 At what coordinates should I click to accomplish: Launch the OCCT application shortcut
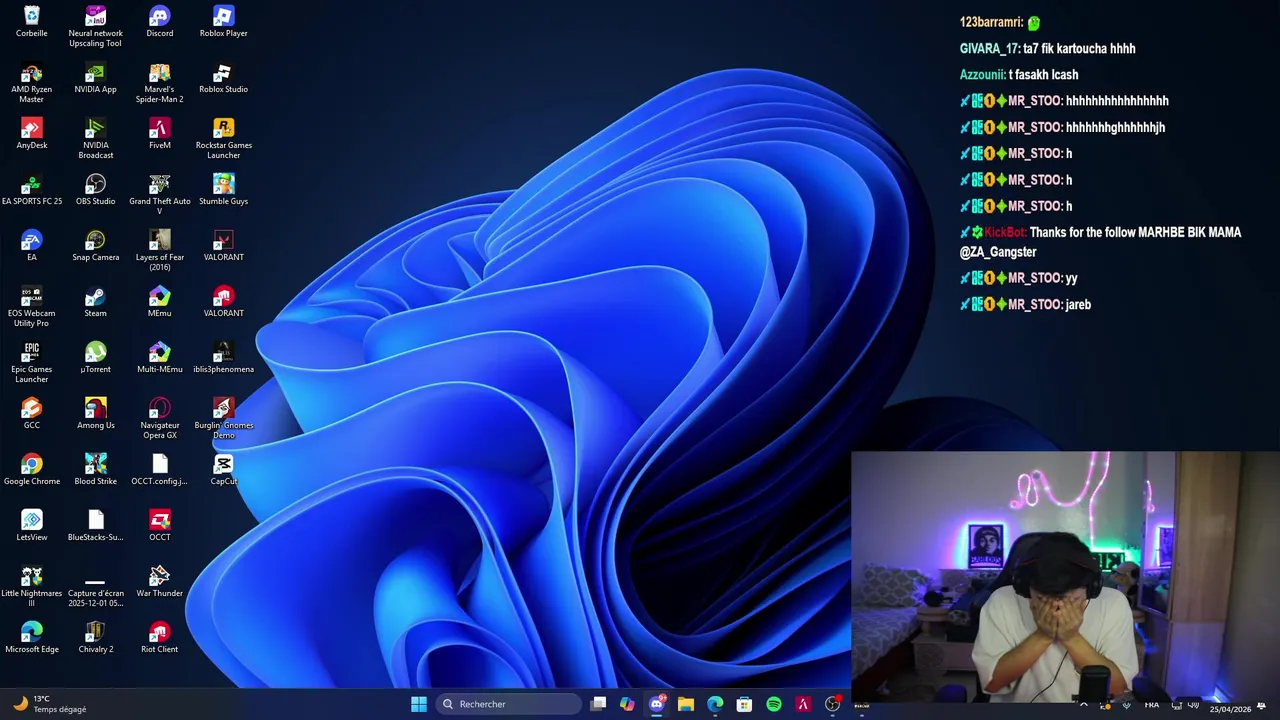coord(160,526)
